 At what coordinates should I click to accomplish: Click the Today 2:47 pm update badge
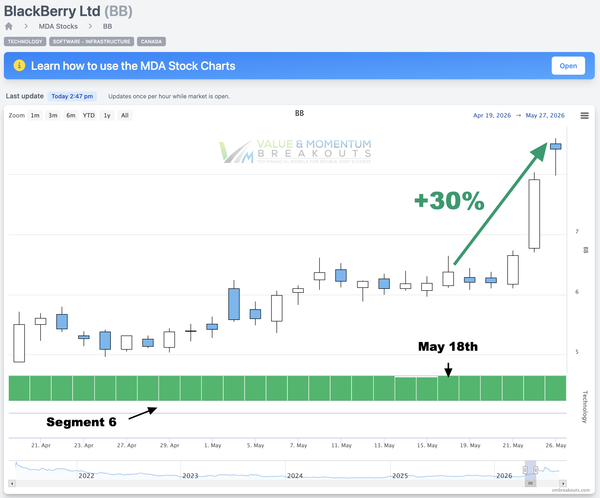point(72,96)
